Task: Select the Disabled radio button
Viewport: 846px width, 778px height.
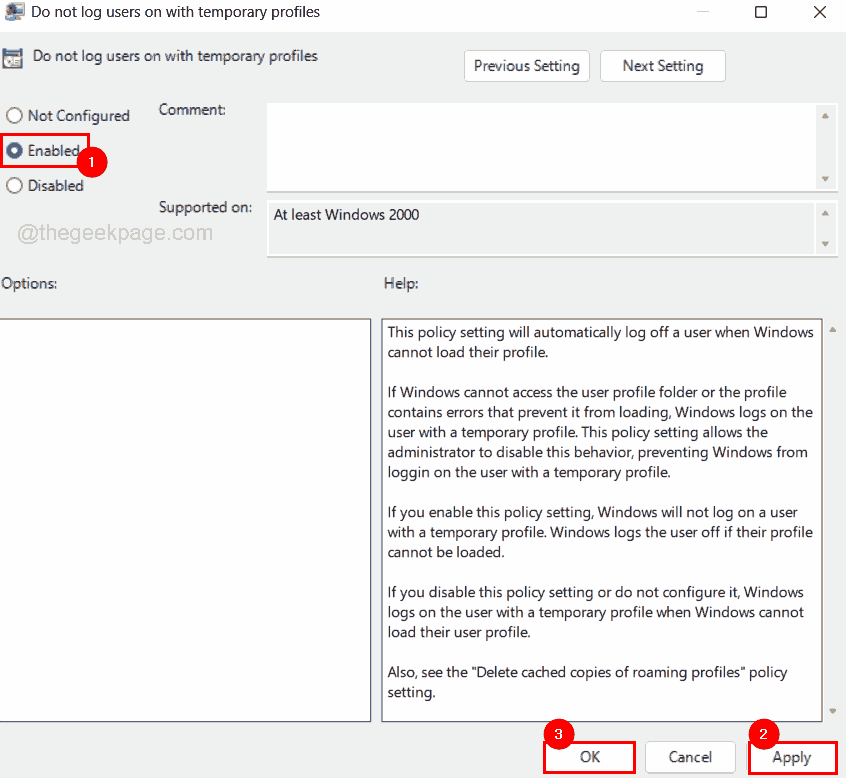Action: pos(13,185)
